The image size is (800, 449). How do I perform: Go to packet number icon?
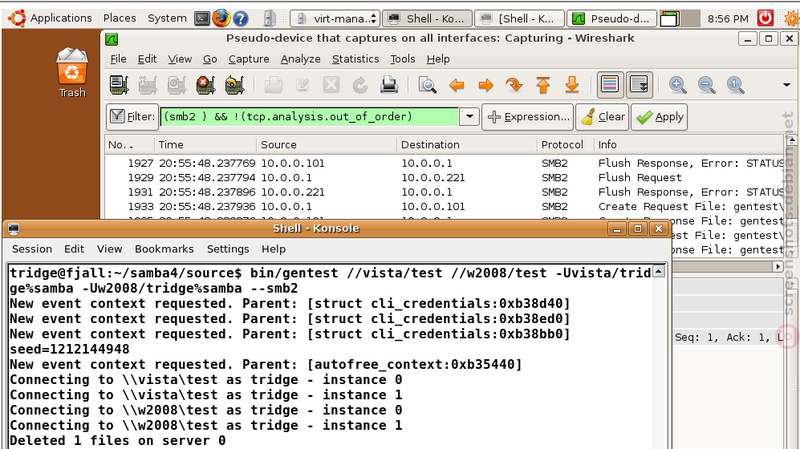[x=514, y=85]
